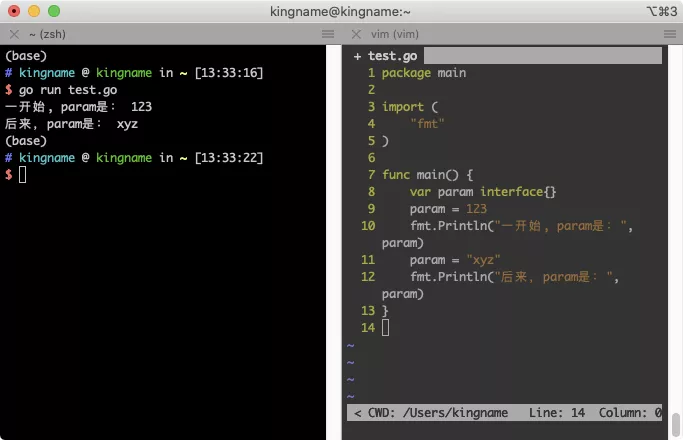Open the zsh pane hamburger menu
Image resolution: width=683 pixels, height=440 pixels.
pyautogui.click(x=328, y=34)
